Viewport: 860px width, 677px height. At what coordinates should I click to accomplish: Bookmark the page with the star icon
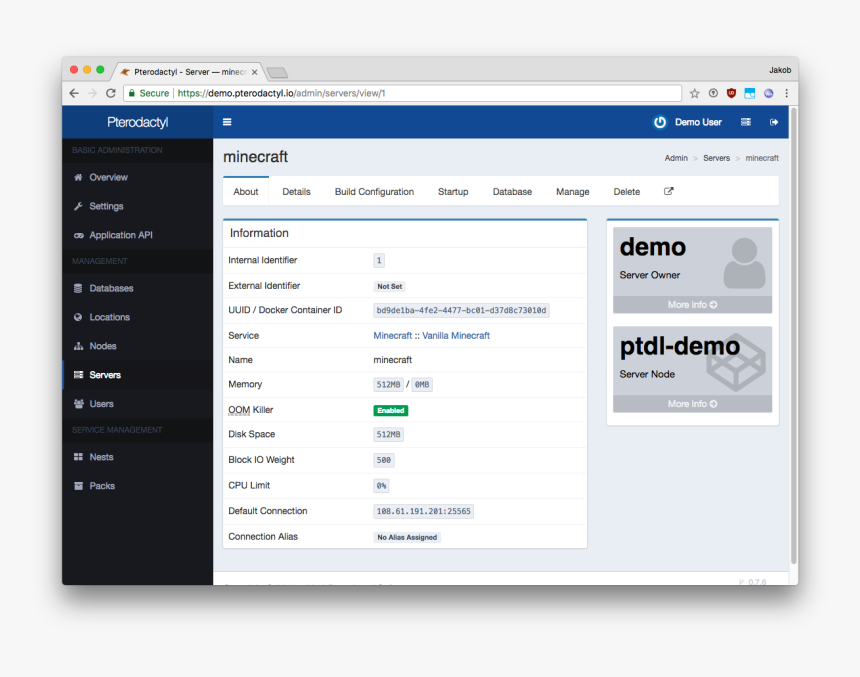[694, 93]
